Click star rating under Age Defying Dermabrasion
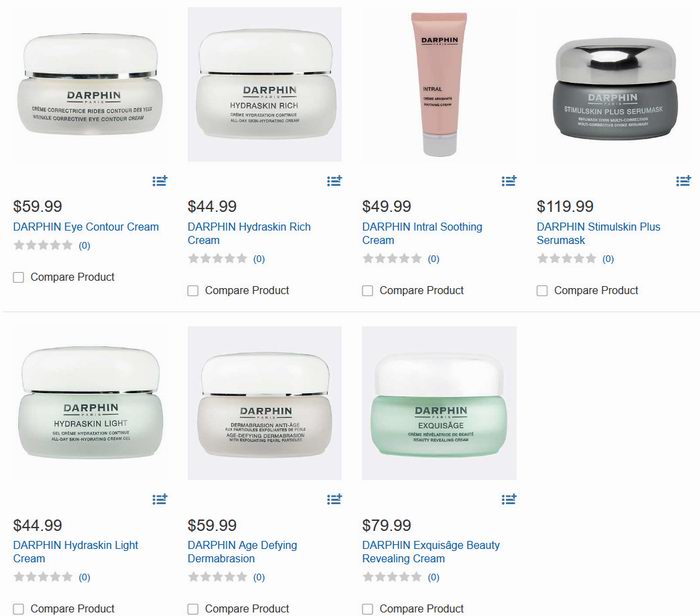Image resolution: width=700 pixels, height=616 pixels. [x=217, y=577]
